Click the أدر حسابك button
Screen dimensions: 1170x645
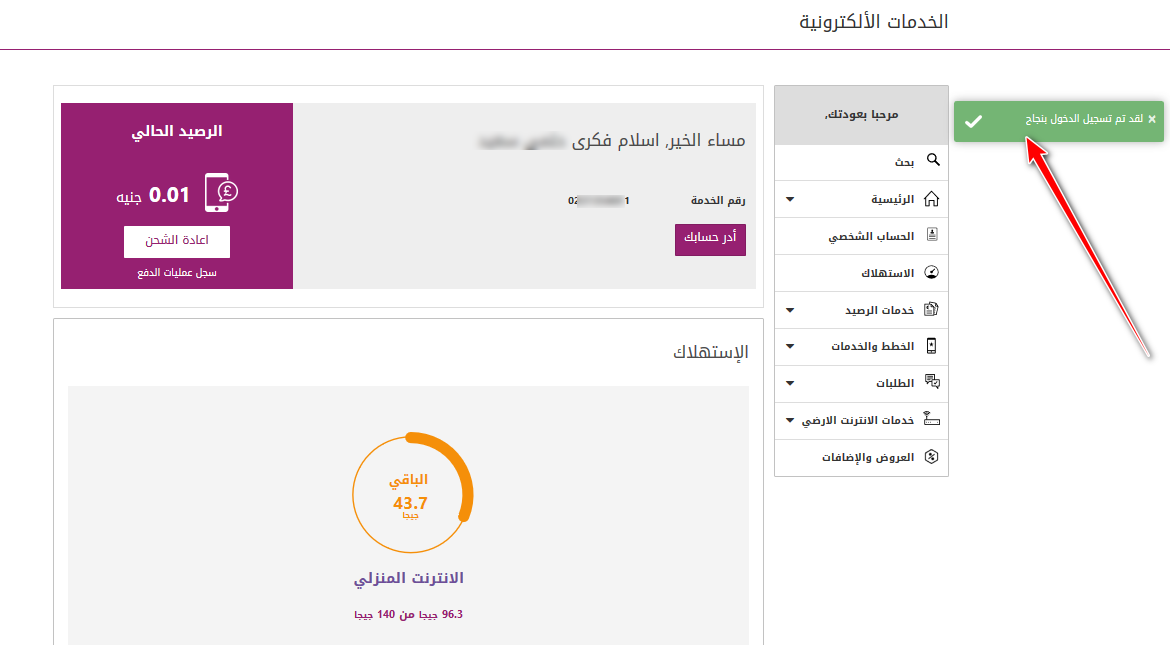710,240
